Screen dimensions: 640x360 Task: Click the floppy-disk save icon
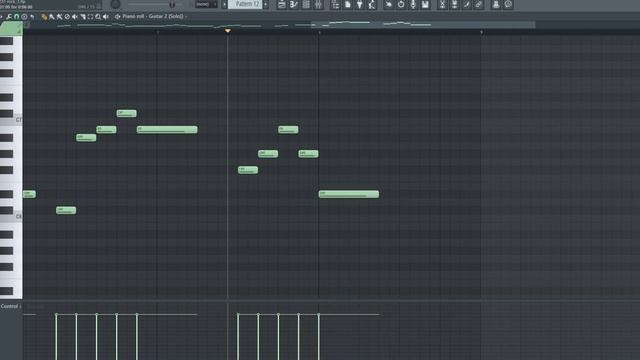click(425, 4)
